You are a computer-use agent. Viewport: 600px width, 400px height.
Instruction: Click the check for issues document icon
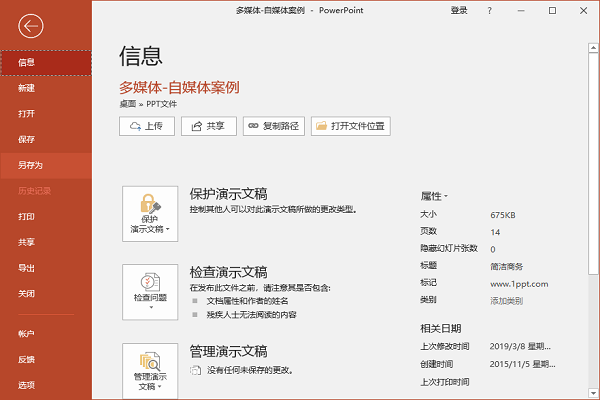150,282
